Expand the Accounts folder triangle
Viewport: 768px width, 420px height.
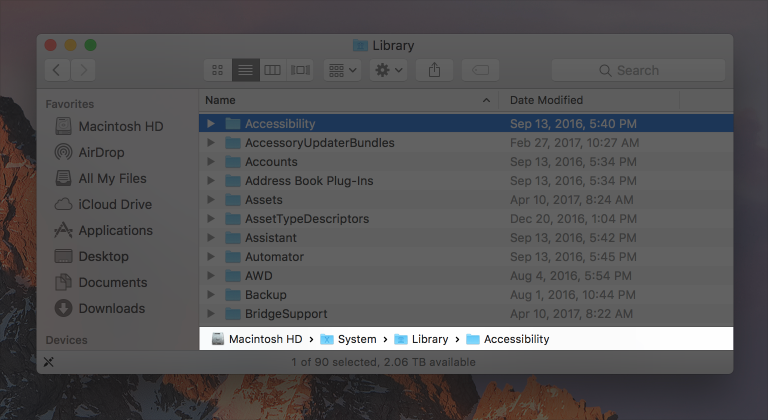click(211, 162)
